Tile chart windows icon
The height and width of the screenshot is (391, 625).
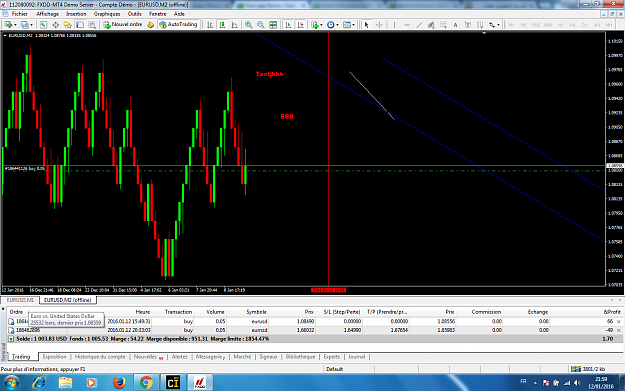(273, 25)
